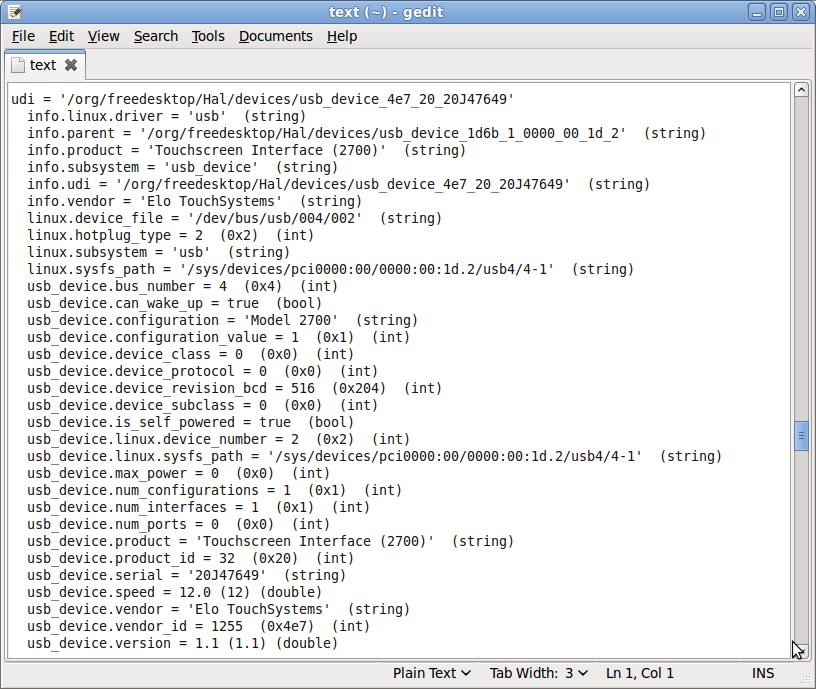Click the usb_device.product_id = 32 line
The height and width of the screenshot is (689, 816).
190,558
